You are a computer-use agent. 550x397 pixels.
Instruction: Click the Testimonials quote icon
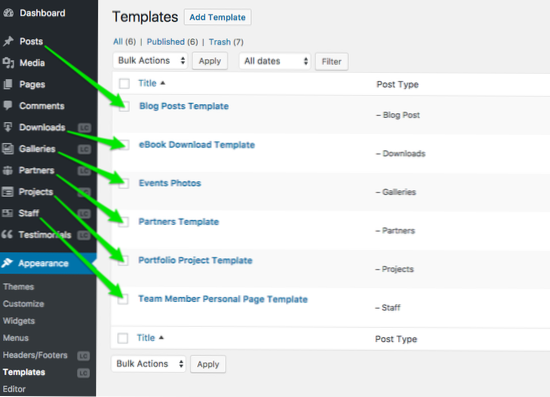[7, 234]
